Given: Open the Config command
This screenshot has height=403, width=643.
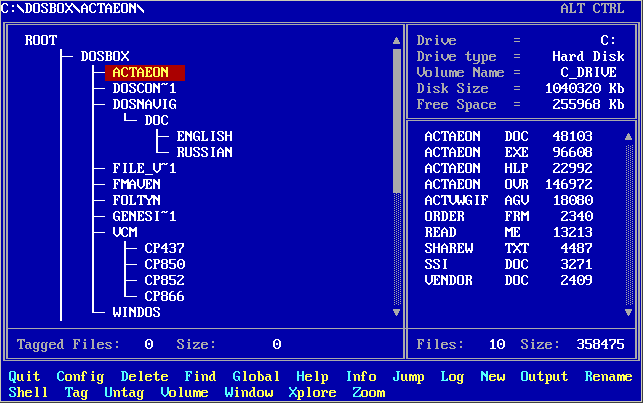Looking at the screenshot, I should 80,376.
